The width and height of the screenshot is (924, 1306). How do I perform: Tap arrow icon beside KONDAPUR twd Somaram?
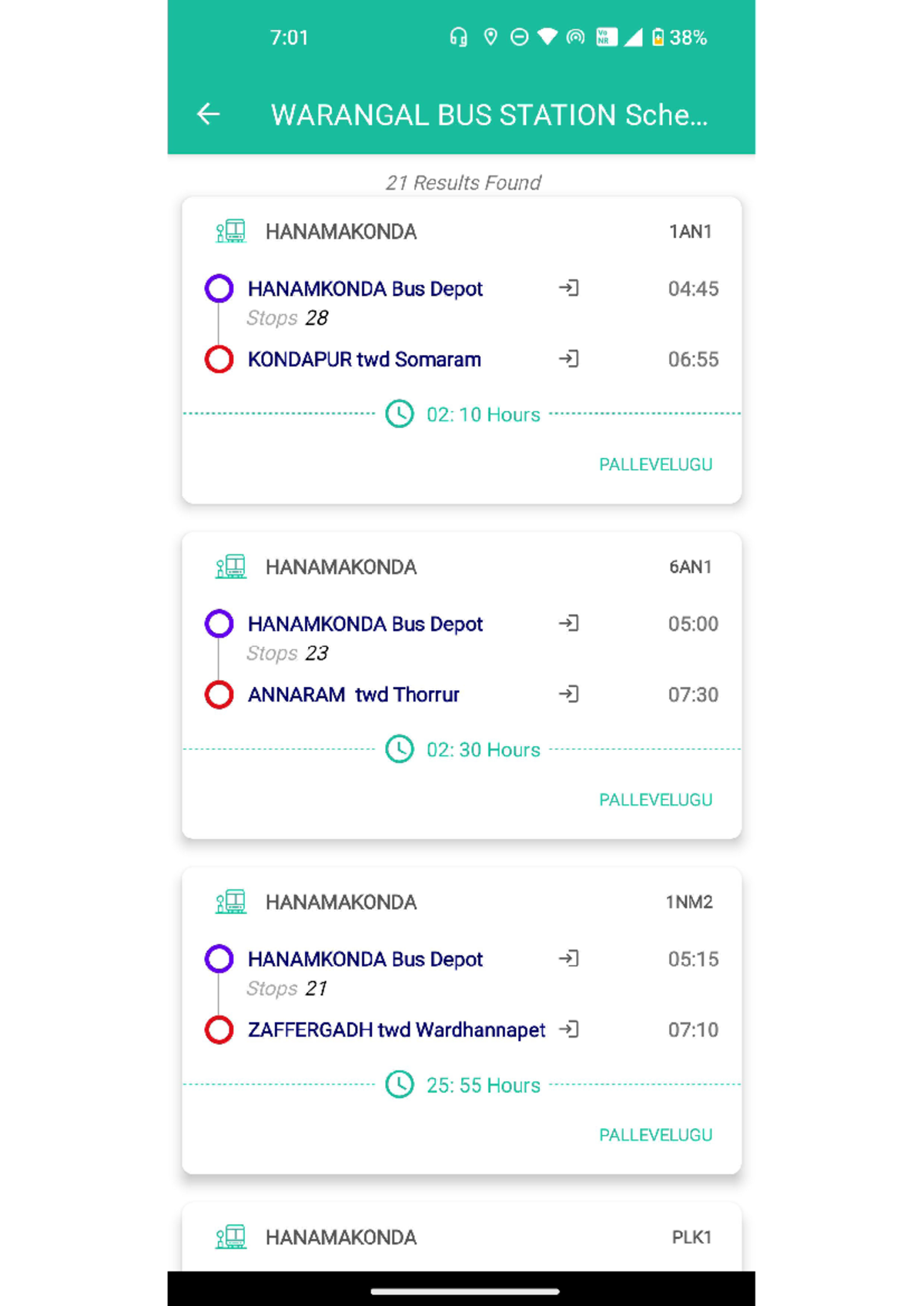coord(569,359)
